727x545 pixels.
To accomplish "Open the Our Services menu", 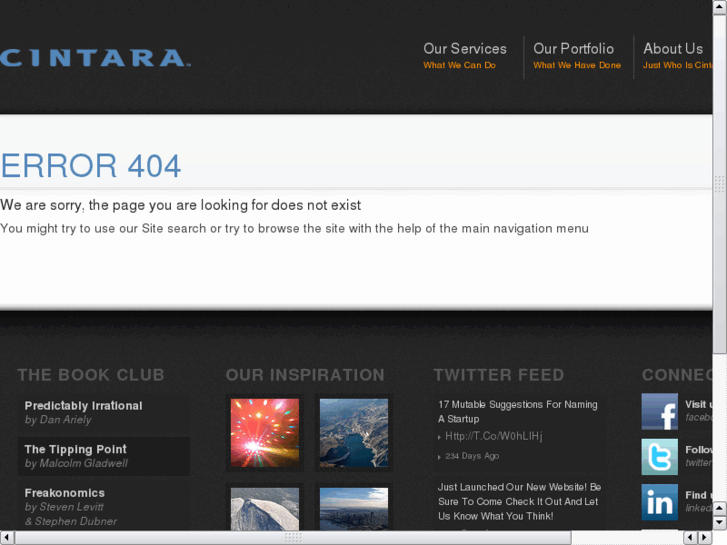I will pyautogui.click(x=465, y=56).
